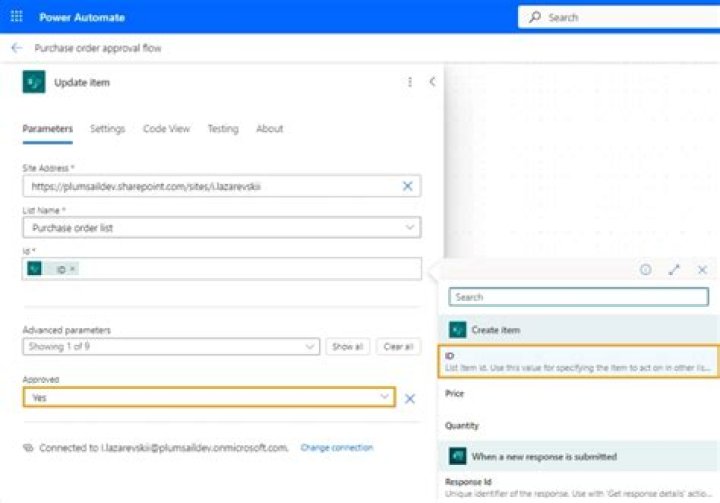Clear the Site Address value
The image size is (720, 503).
(407, 186)
